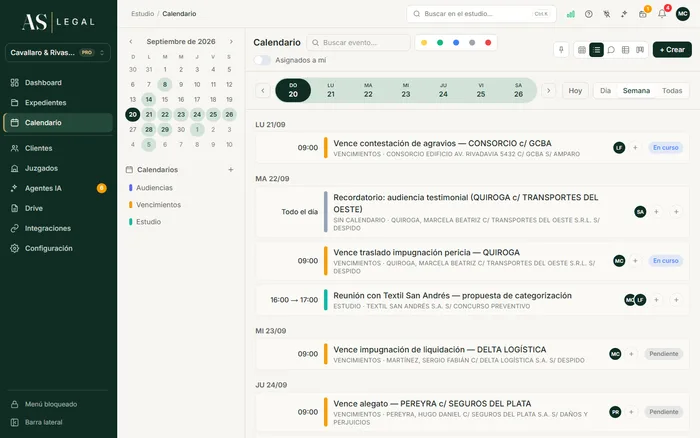The image size is (700, 438).
Task: Open the Calendario item in sidebar
Action: pos(58,123)
